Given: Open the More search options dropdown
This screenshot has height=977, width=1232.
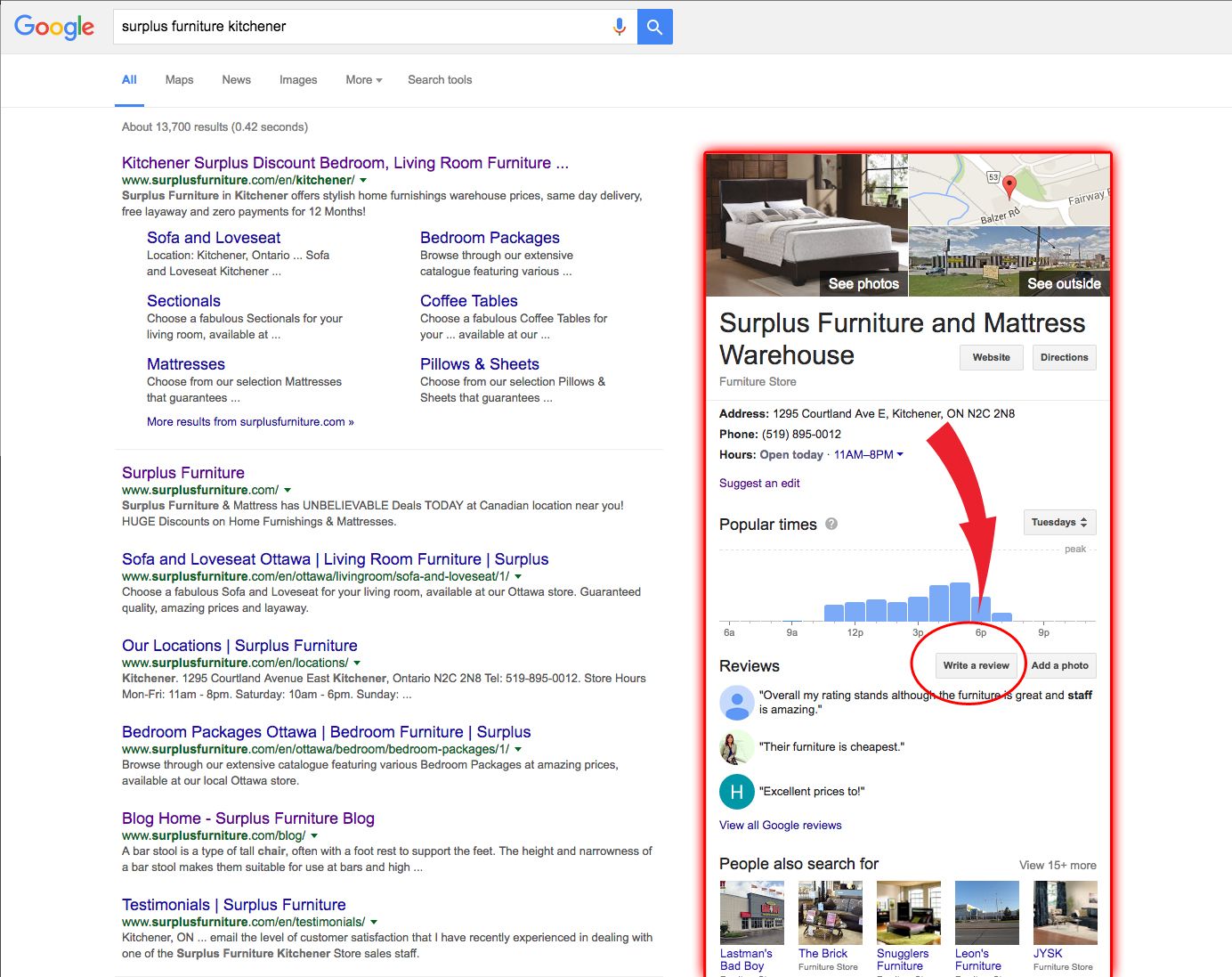Looking at the screenshot, I should click(363, 79).
